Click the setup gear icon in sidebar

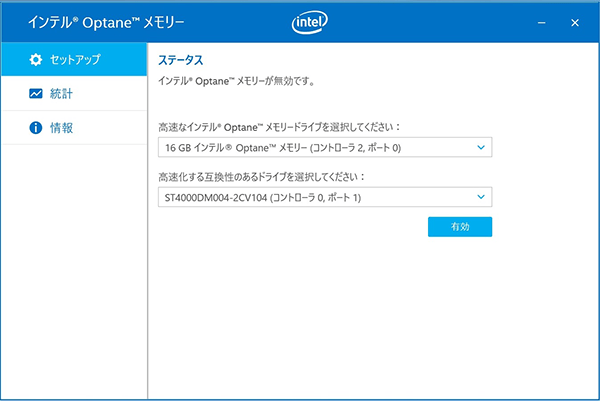point(36,59)
